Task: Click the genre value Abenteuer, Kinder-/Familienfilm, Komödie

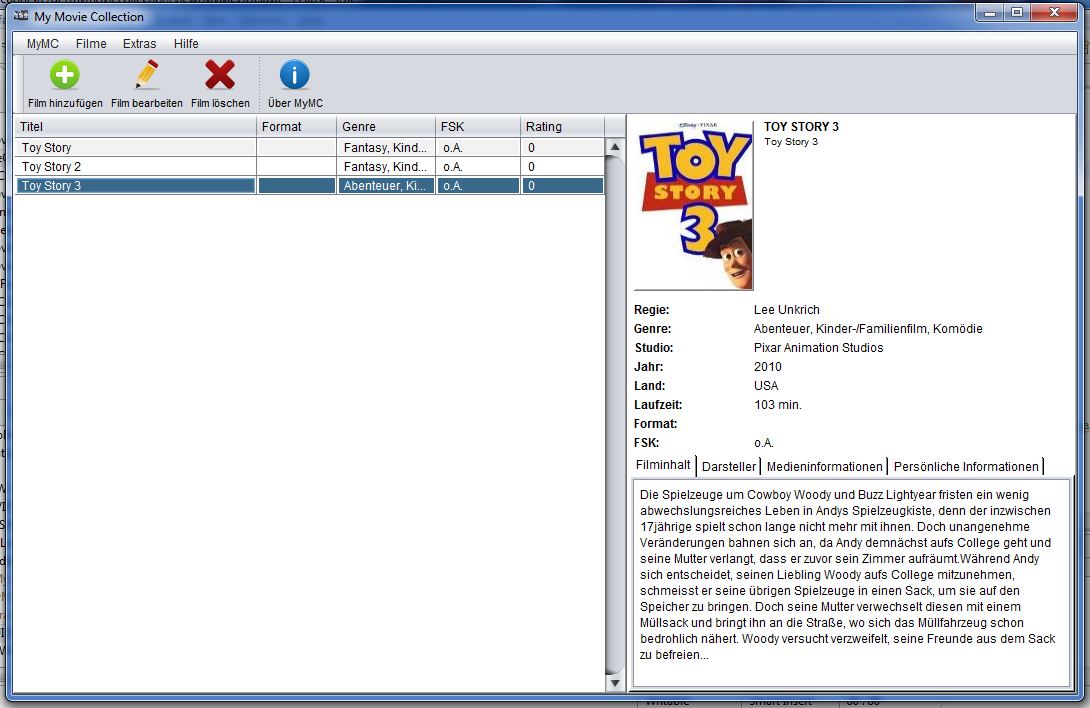Action: tap(868, 329)
